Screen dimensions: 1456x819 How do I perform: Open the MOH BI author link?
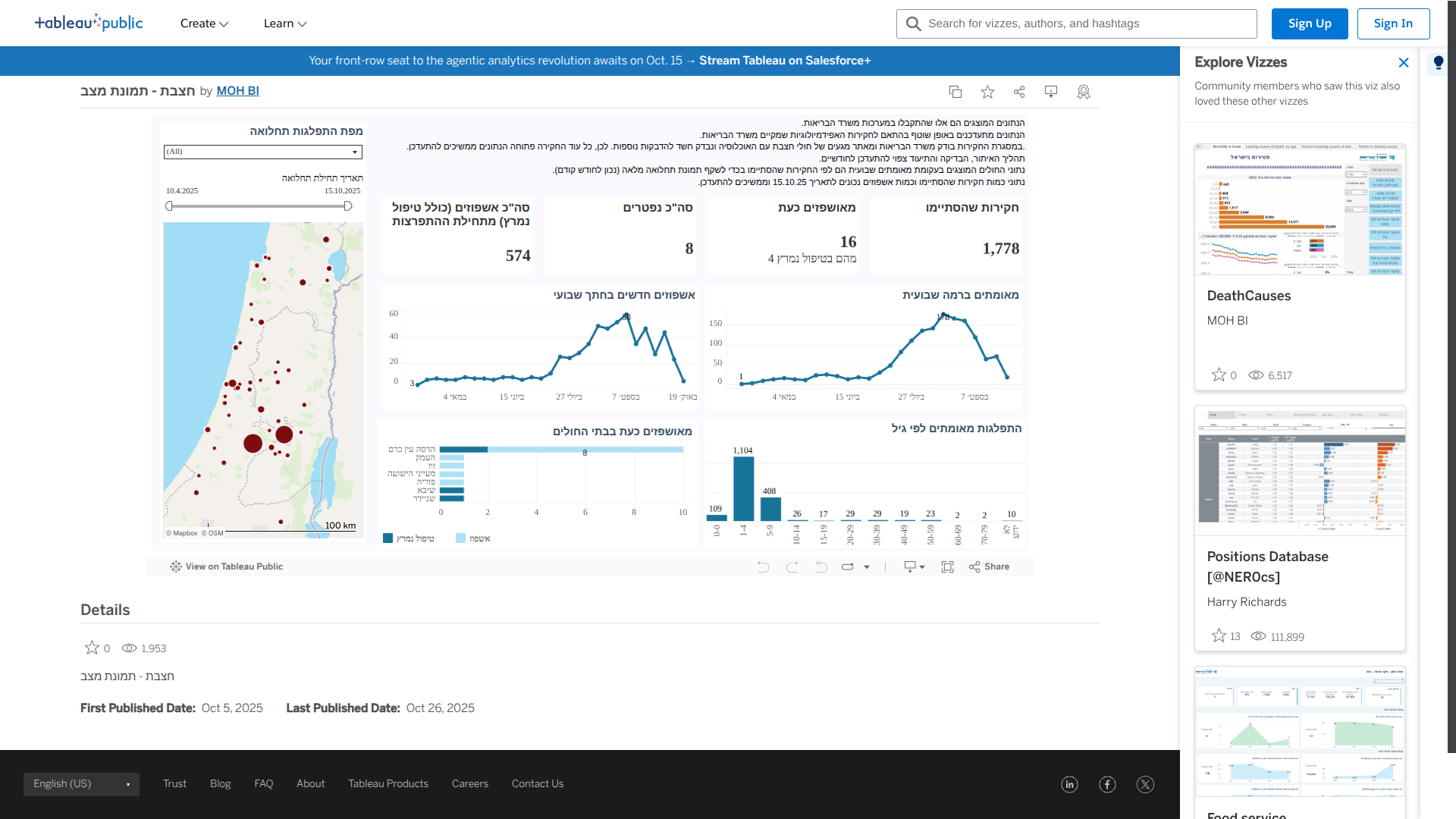(x=237, y=91)
